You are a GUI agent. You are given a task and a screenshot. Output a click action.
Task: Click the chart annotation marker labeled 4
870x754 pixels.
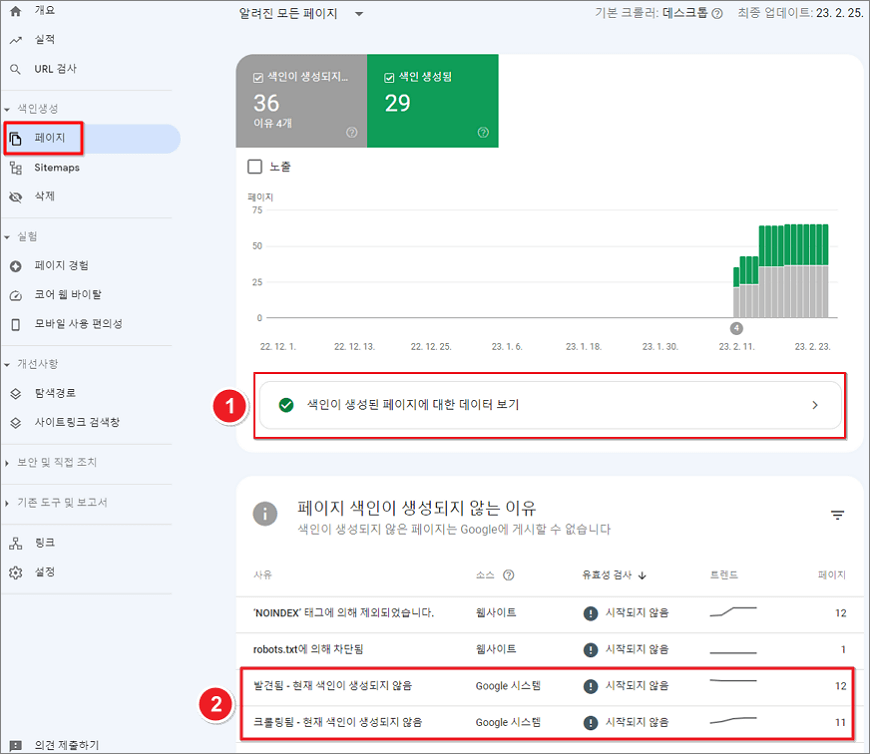(736, 328)
